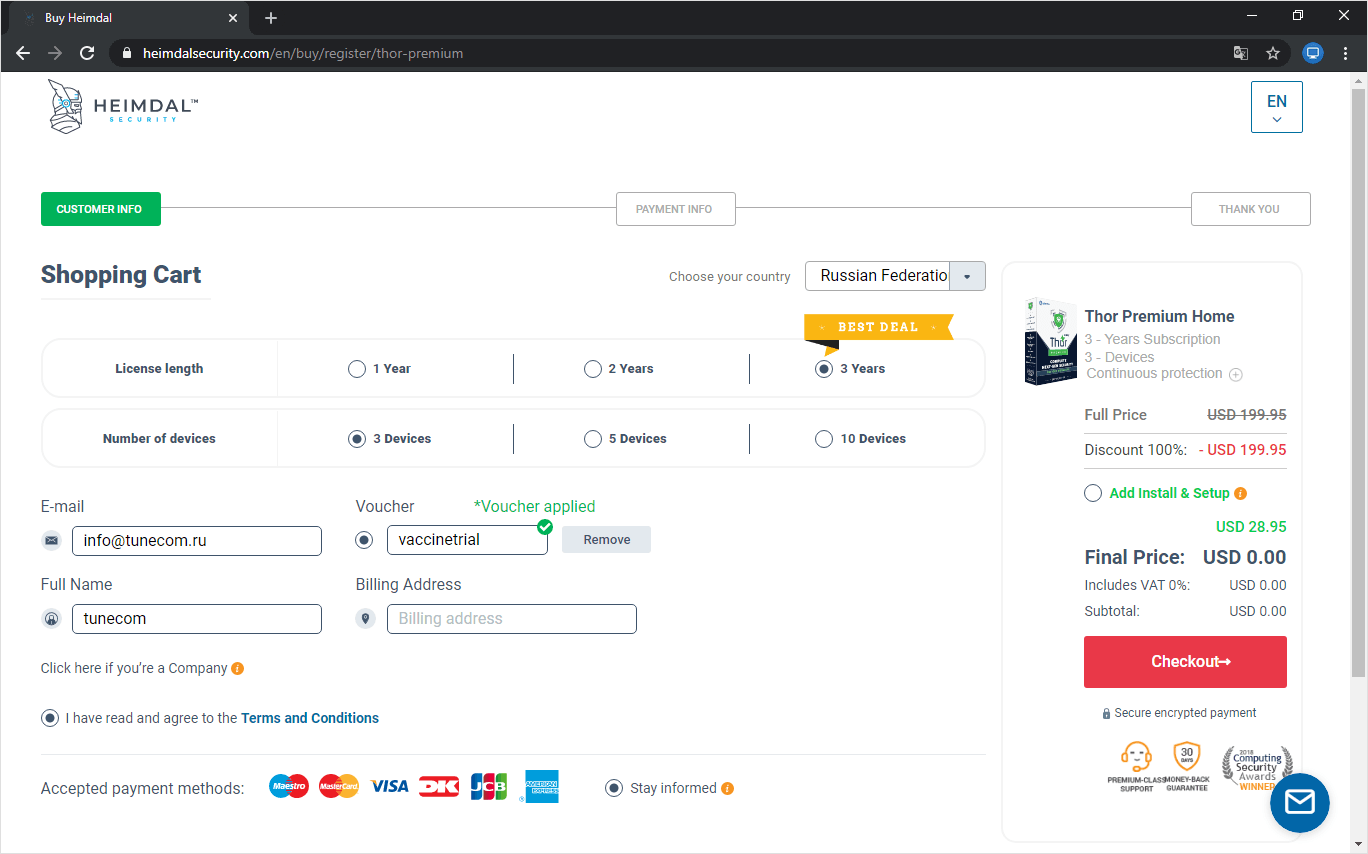Go to the Payment Info step
This screenshot has height=854, width=1368.
click(676, 209)
